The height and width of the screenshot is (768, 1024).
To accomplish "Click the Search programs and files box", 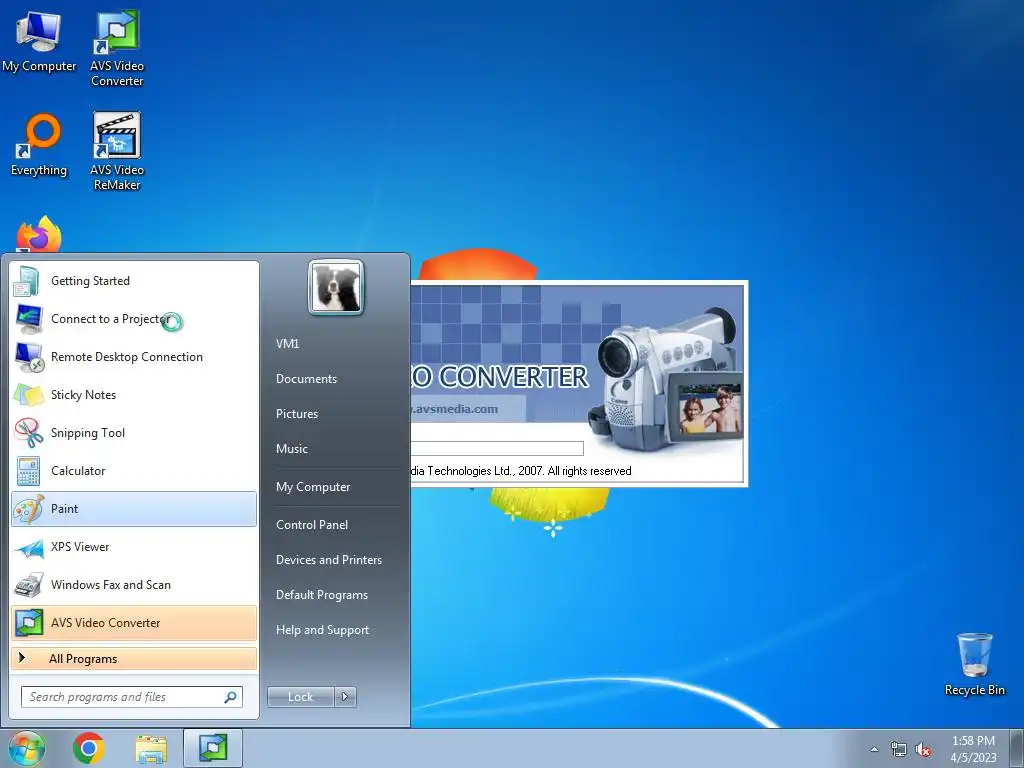I will coord(131,697).
